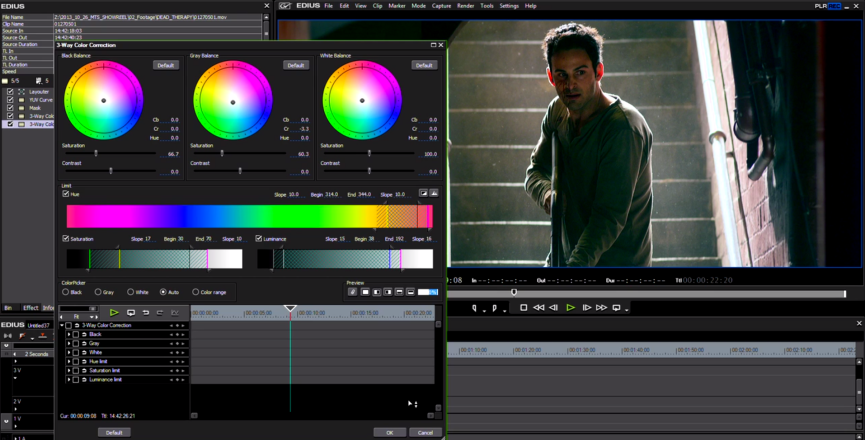Open the Edit menu
The width and height of the screenshot is (865, 440).
[x=344, y=6]
